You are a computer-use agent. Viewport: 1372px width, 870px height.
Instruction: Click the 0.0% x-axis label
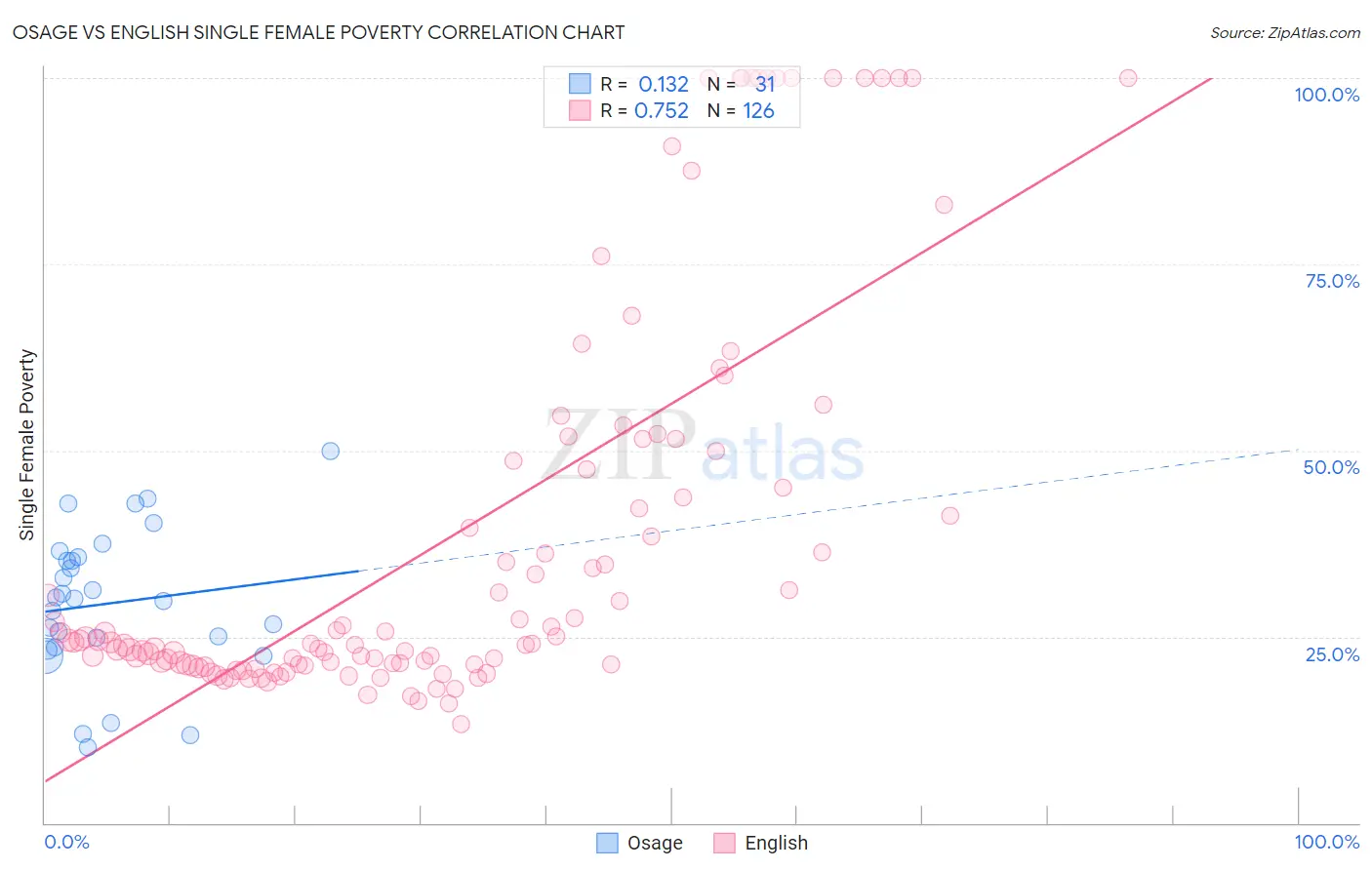[x=66, y=842]
